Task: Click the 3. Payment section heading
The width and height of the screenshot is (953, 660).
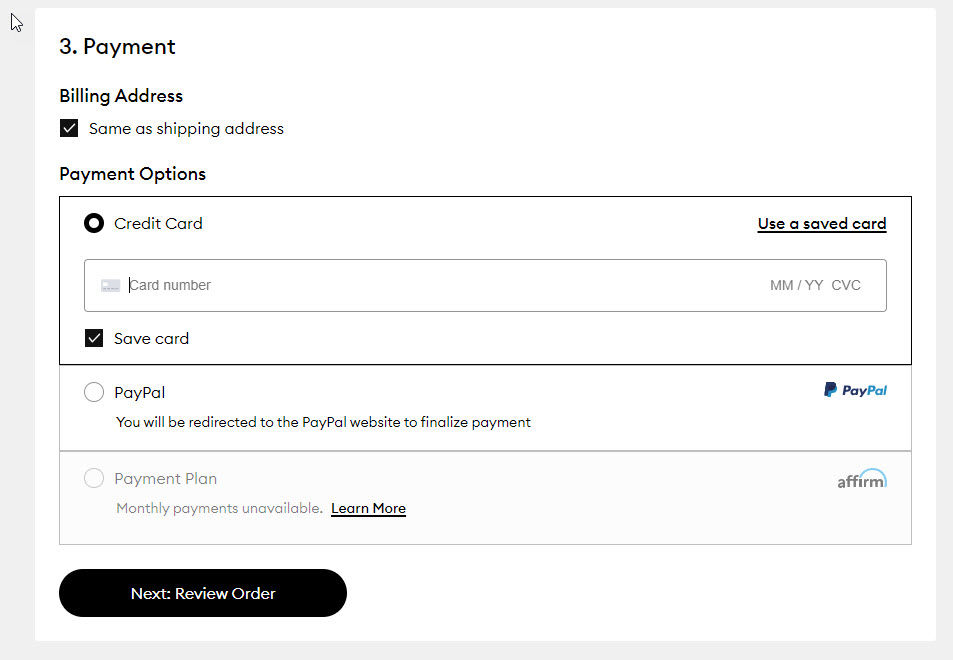Action: (117, 46)
